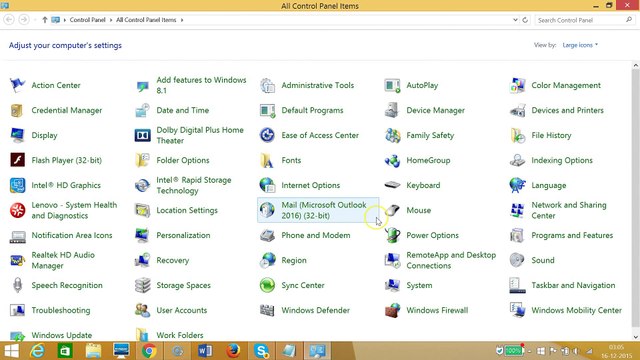The image size is (640, 360).
Task: Click the Speech Recognition microphone icon
Action: pyautogui.click(x=17, y=285)
